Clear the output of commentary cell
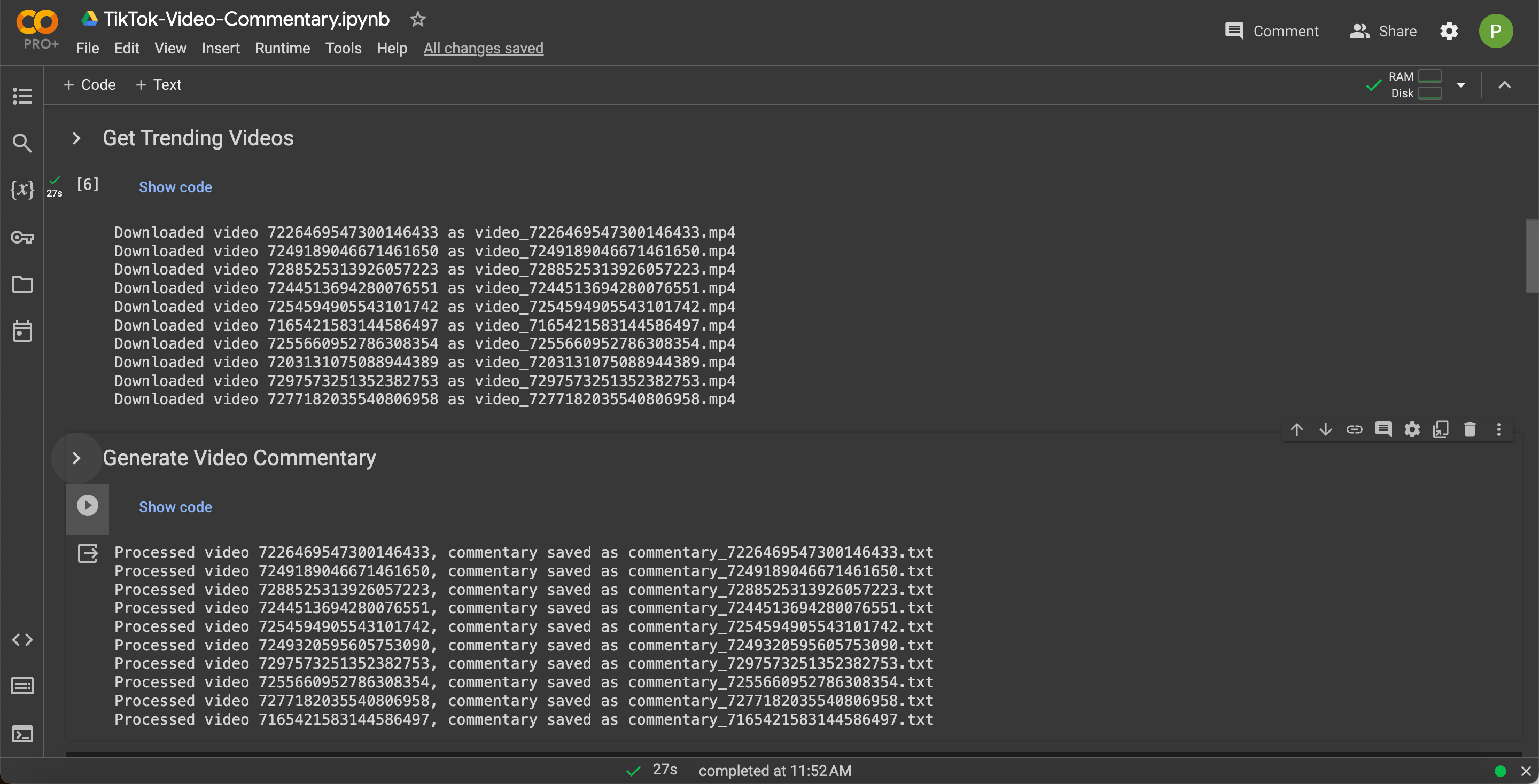1539x784 pixels. pyautogui.click(x=88, y=553)
